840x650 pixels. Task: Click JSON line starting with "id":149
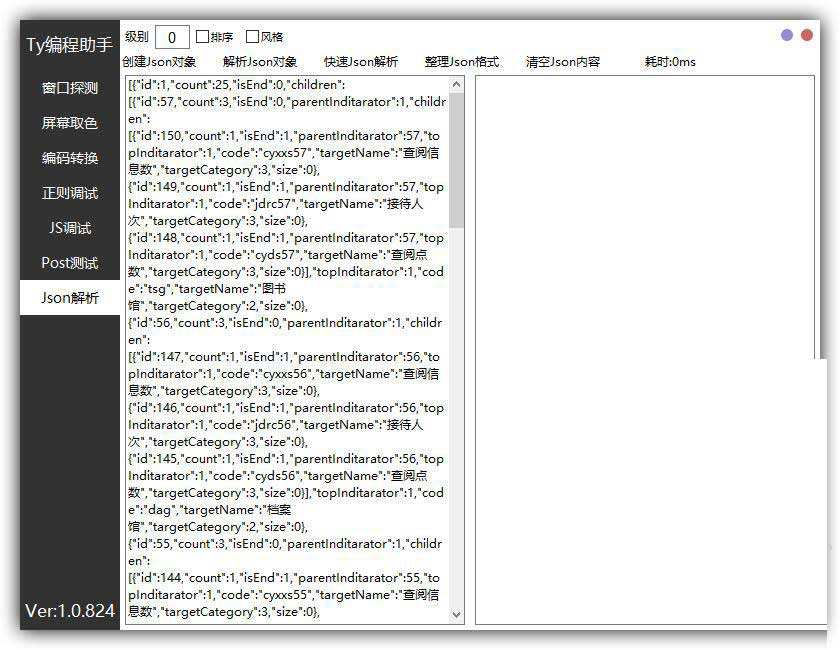tap(286, 187)
